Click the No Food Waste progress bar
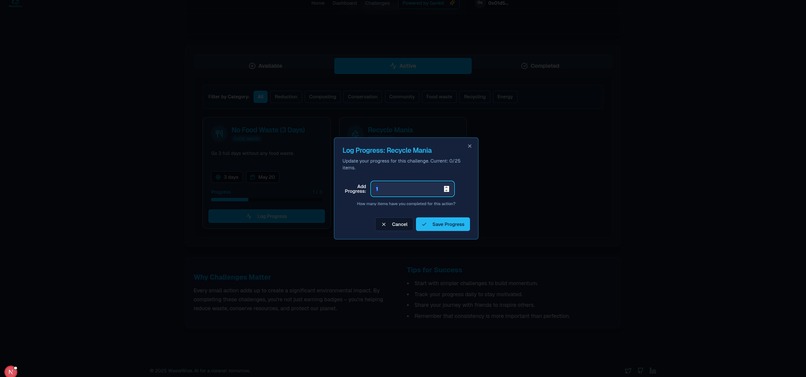This screenshot has height=377, width=806. tap(266, 200)
